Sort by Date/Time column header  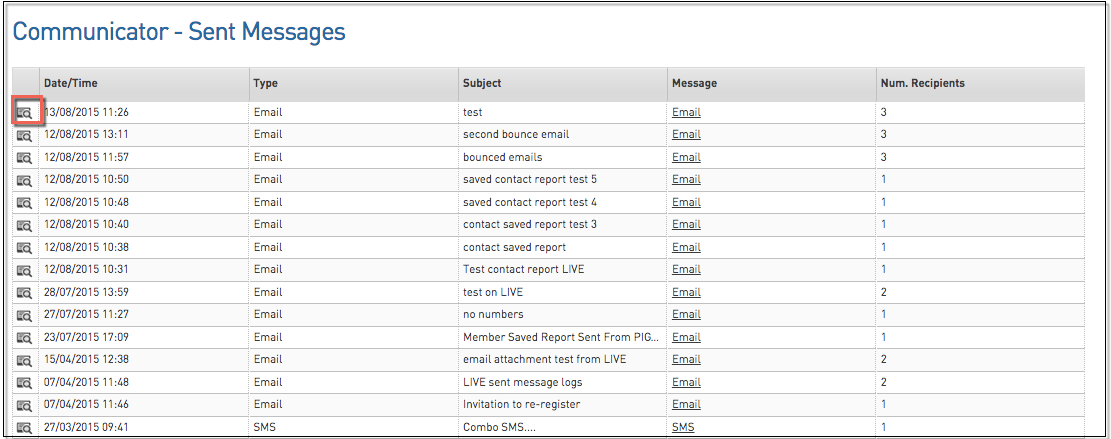[70, 83]
